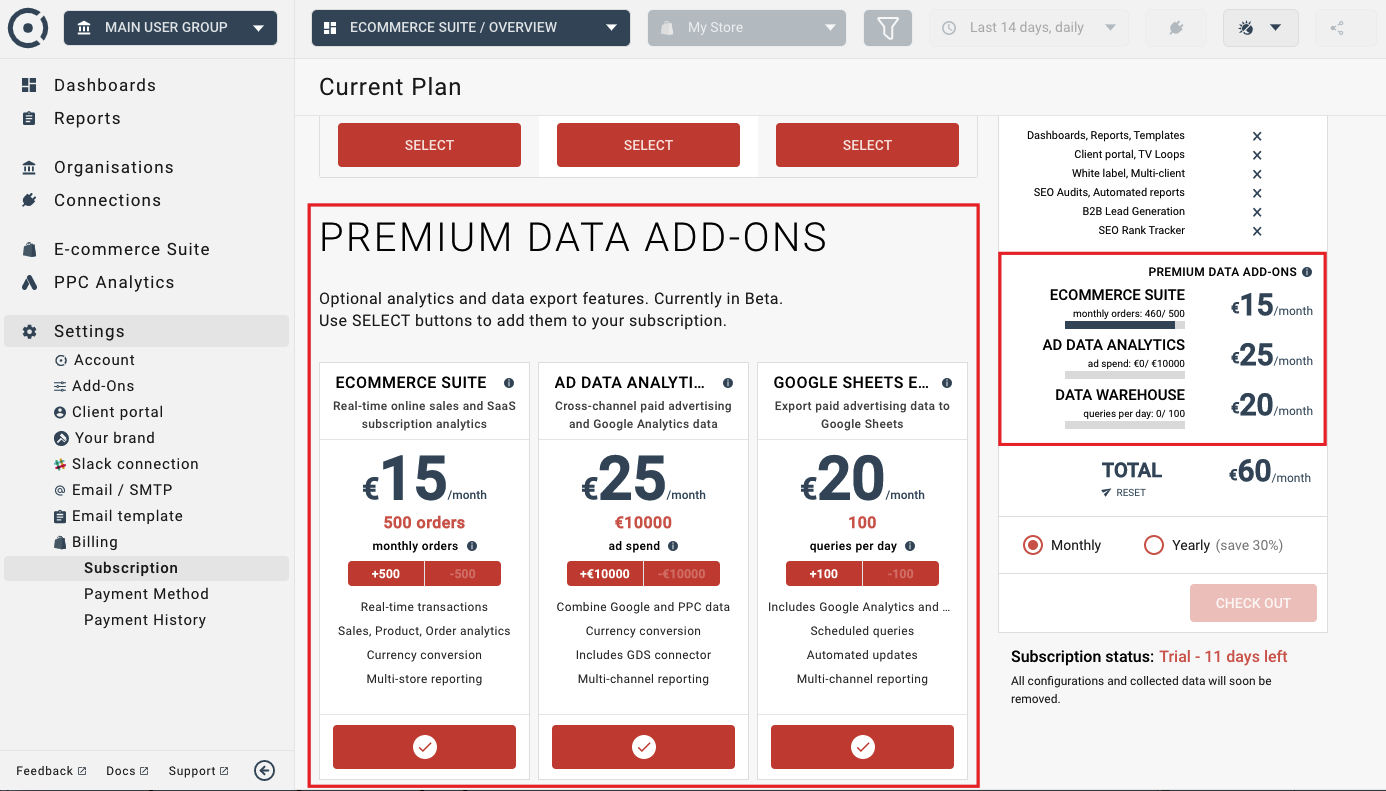Open the MAIN USER GROUP dropdown
The height and width of the screenshot is (791, 1386).
(170, 28)
